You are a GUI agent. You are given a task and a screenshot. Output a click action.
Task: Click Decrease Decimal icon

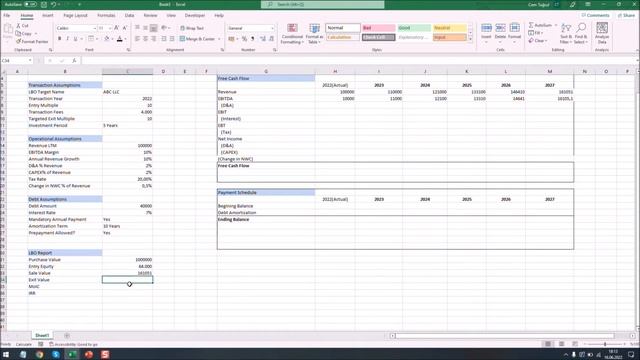coord(271,39)
